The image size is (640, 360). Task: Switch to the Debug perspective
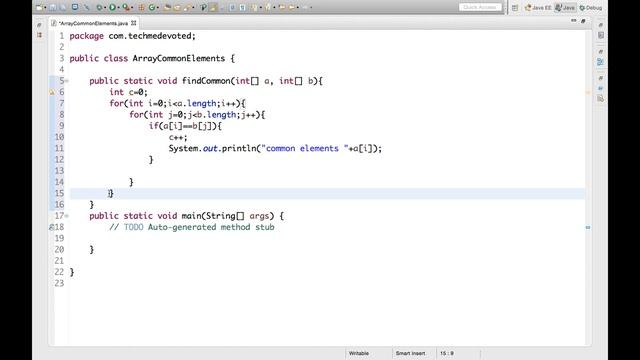point(591,7)
